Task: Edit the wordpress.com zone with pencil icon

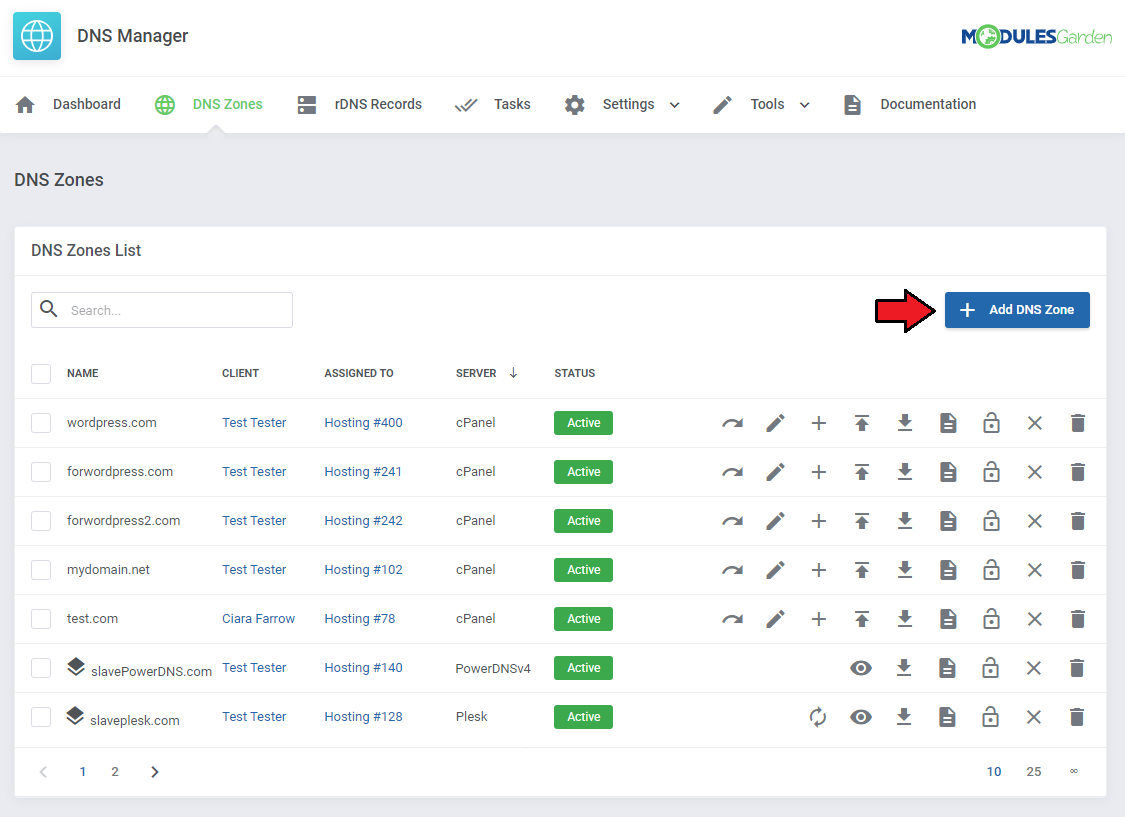Action: [776, 423]
